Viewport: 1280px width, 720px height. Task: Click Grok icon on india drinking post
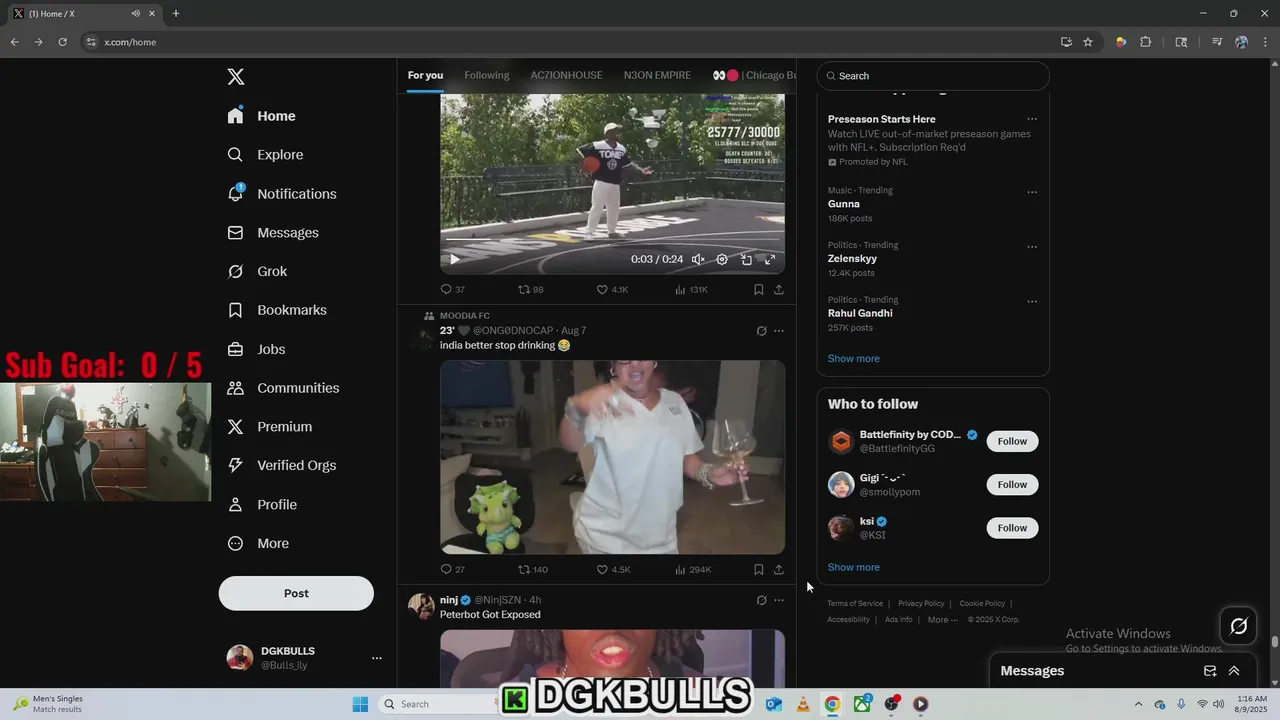[761, 331]
